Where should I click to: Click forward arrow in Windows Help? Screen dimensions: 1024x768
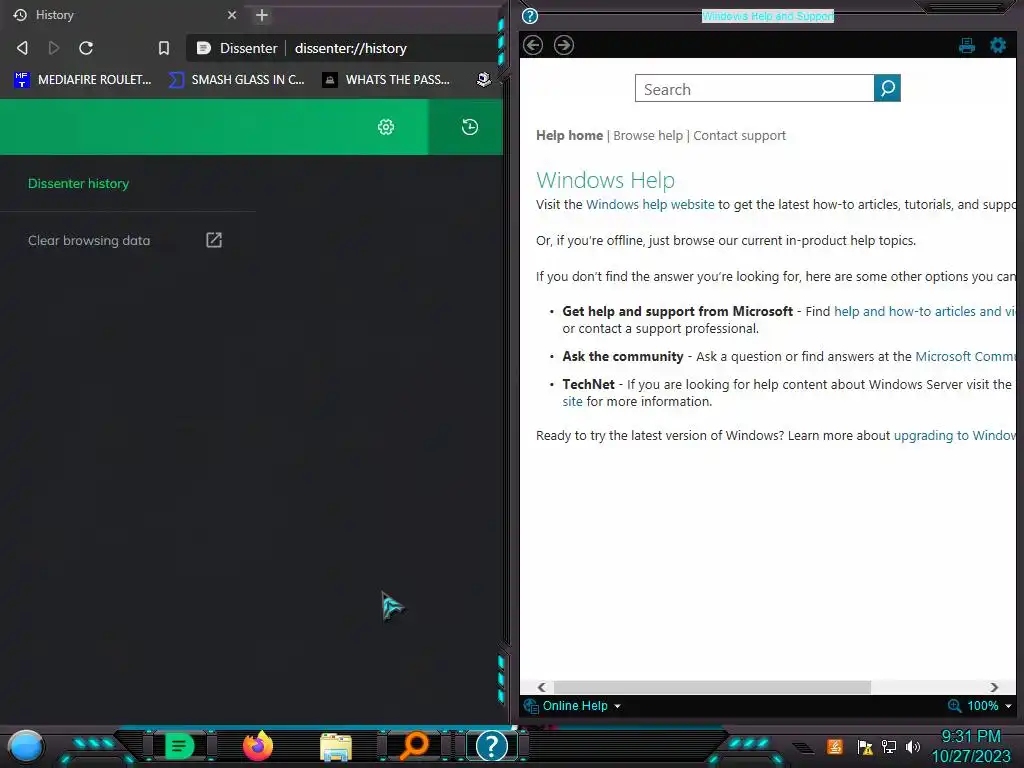tap(564, 45)
